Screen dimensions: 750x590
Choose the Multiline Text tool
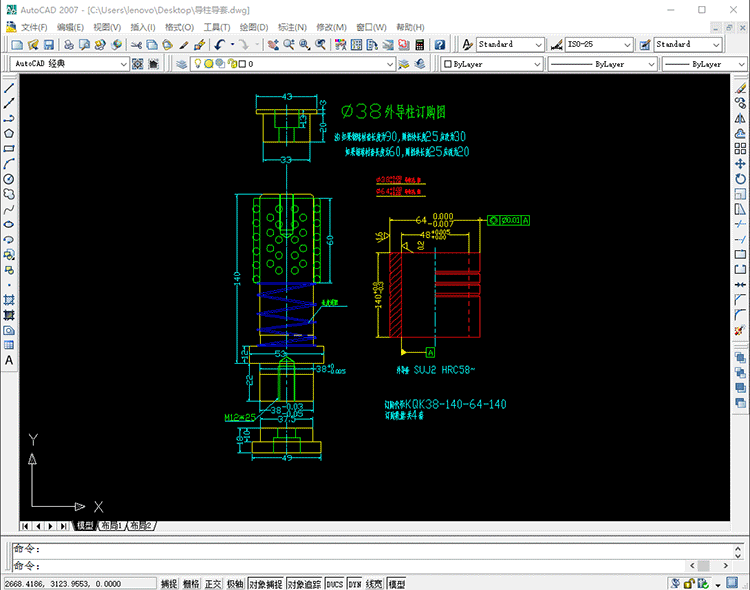pyautogui.click(x=9, y=360)
